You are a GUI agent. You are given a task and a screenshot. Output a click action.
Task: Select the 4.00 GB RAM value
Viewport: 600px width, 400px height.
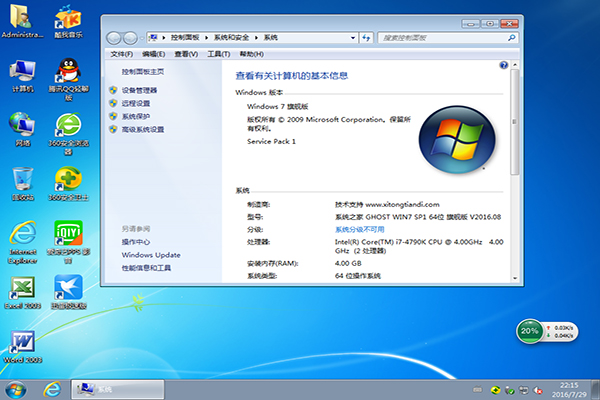coord(348,263)
